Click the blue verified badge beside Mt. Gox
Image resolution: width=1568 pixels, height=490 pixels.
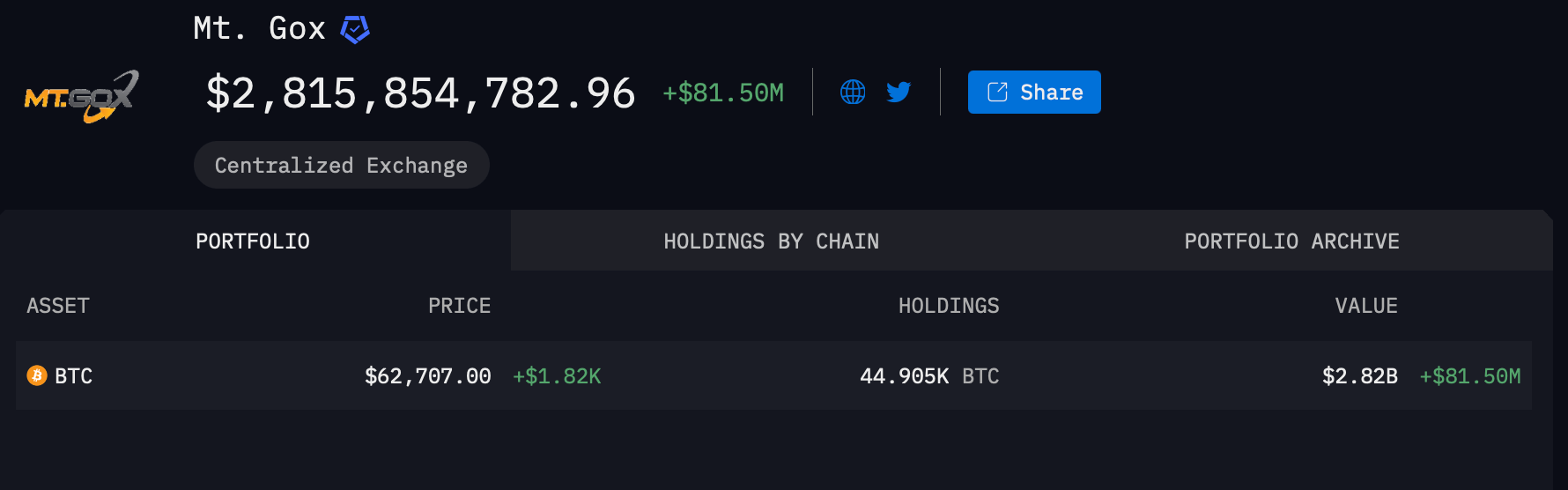click(355, 29)
